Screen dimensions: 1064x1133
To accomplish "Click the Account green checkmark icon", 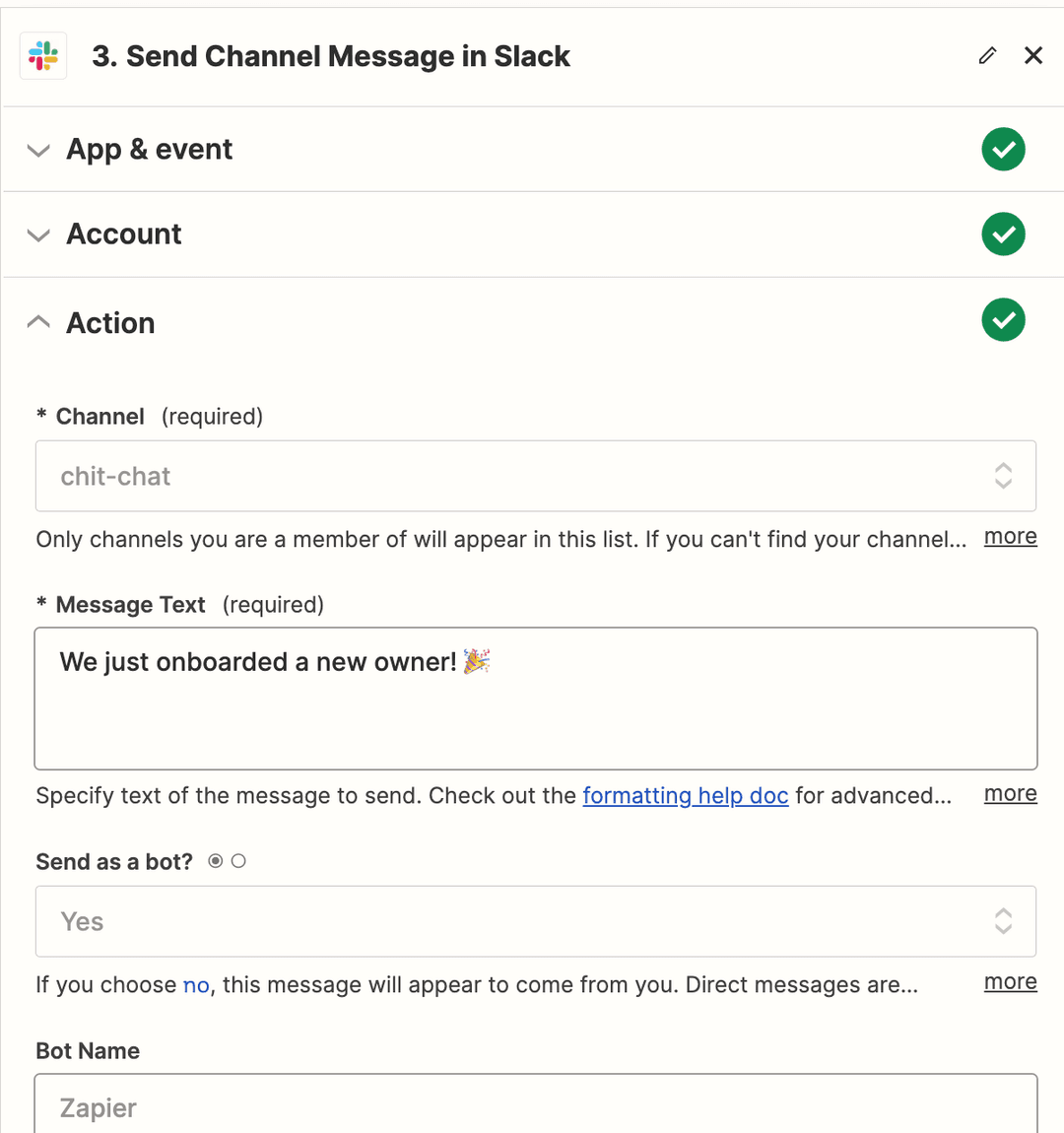I will coord(1003,234).
